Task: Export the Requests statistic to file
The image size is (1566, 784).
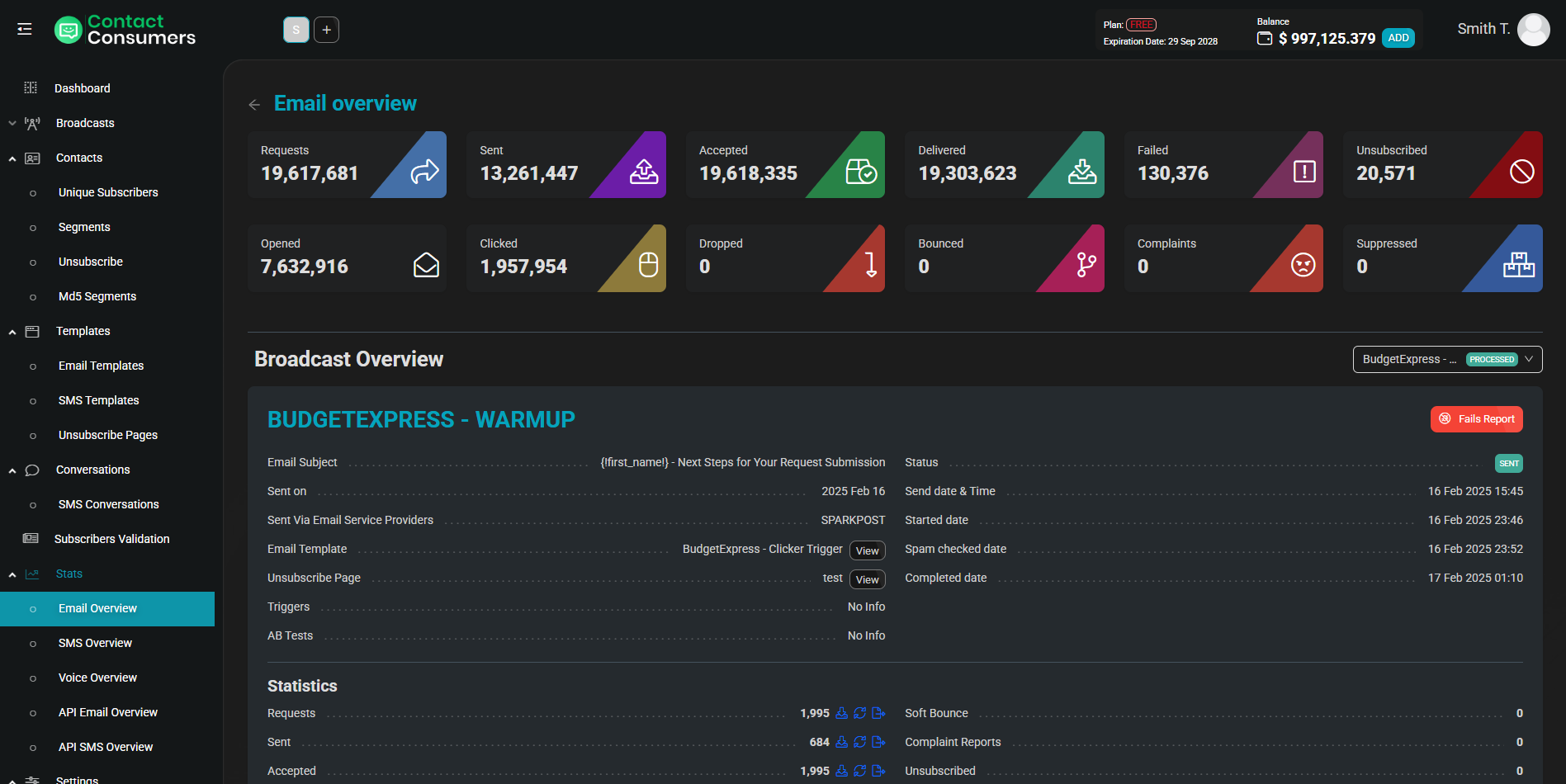Action: click(x=878, y=713)
